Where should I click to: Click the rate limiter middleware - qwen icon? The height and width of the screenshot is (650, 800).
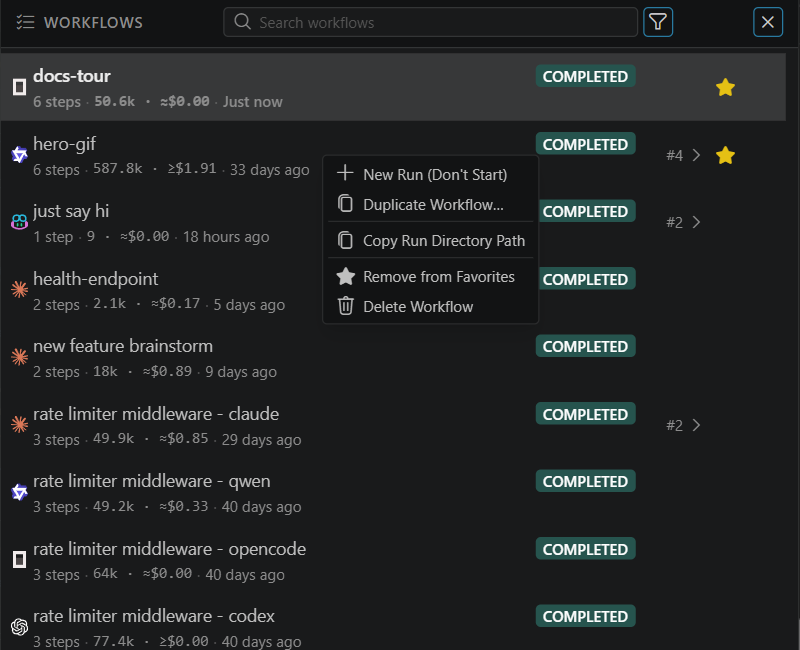pyautogui.click(x=19, y=492)
